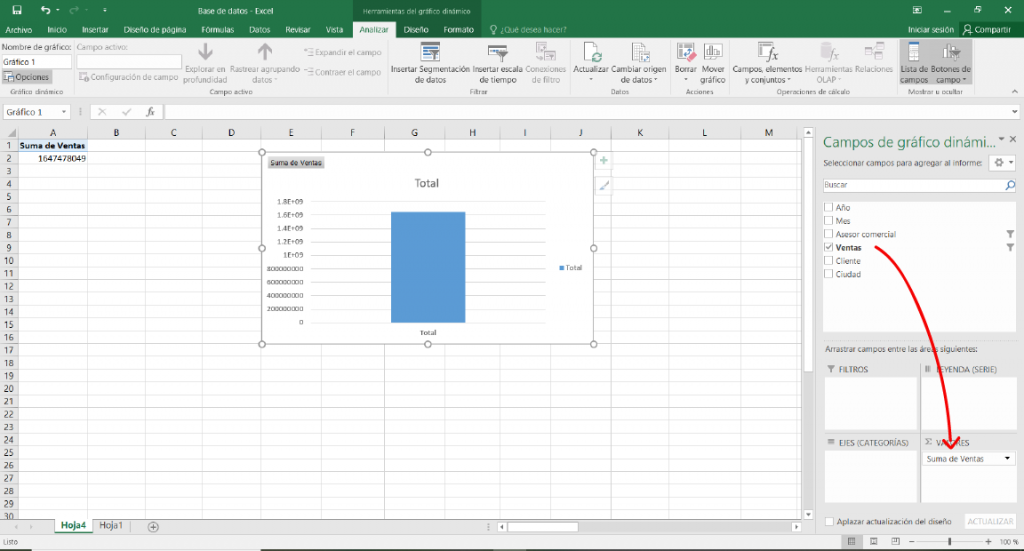Open Quick Access Toolbar customize dropdown
This screenshot has width=1024, height=551.
click(x=104, y=10)
